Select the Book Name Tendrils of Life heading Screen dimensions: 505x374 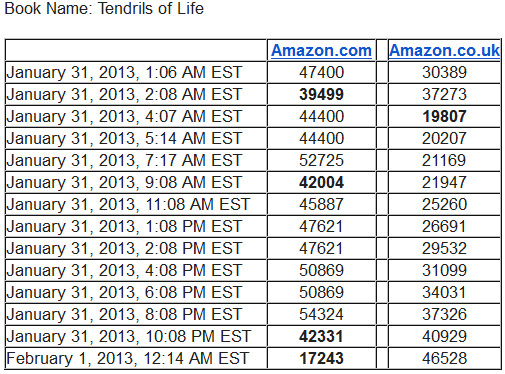(x=104, y=8)
